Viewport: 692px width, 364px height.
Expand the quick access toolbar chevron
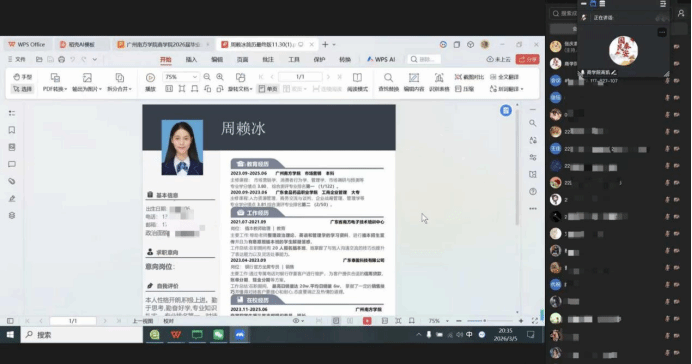pos(94,60)
